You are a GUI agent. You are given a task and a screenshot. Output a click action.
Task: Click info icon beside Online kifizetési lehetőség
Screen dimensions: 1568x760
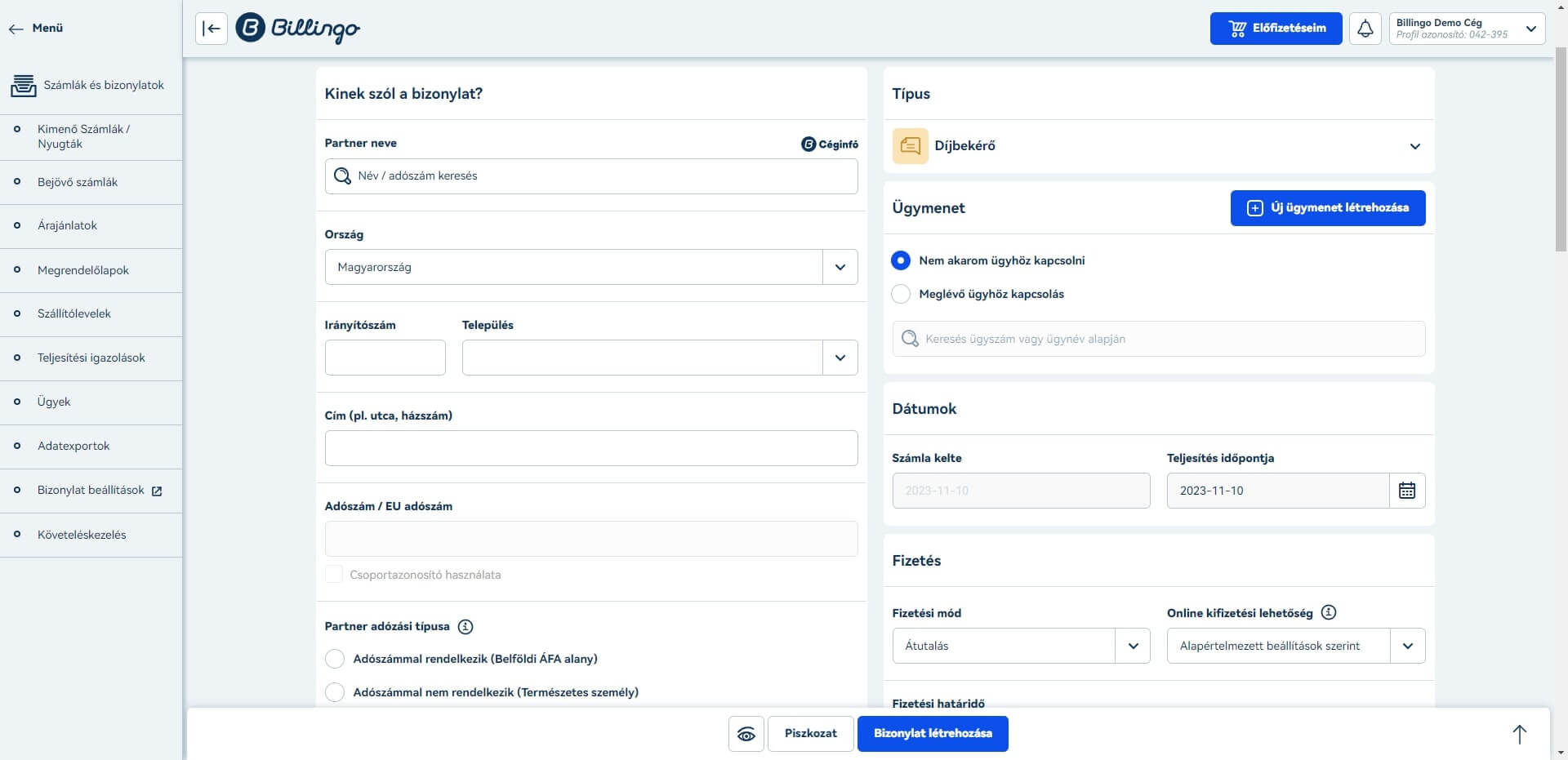click(1329, 613)
